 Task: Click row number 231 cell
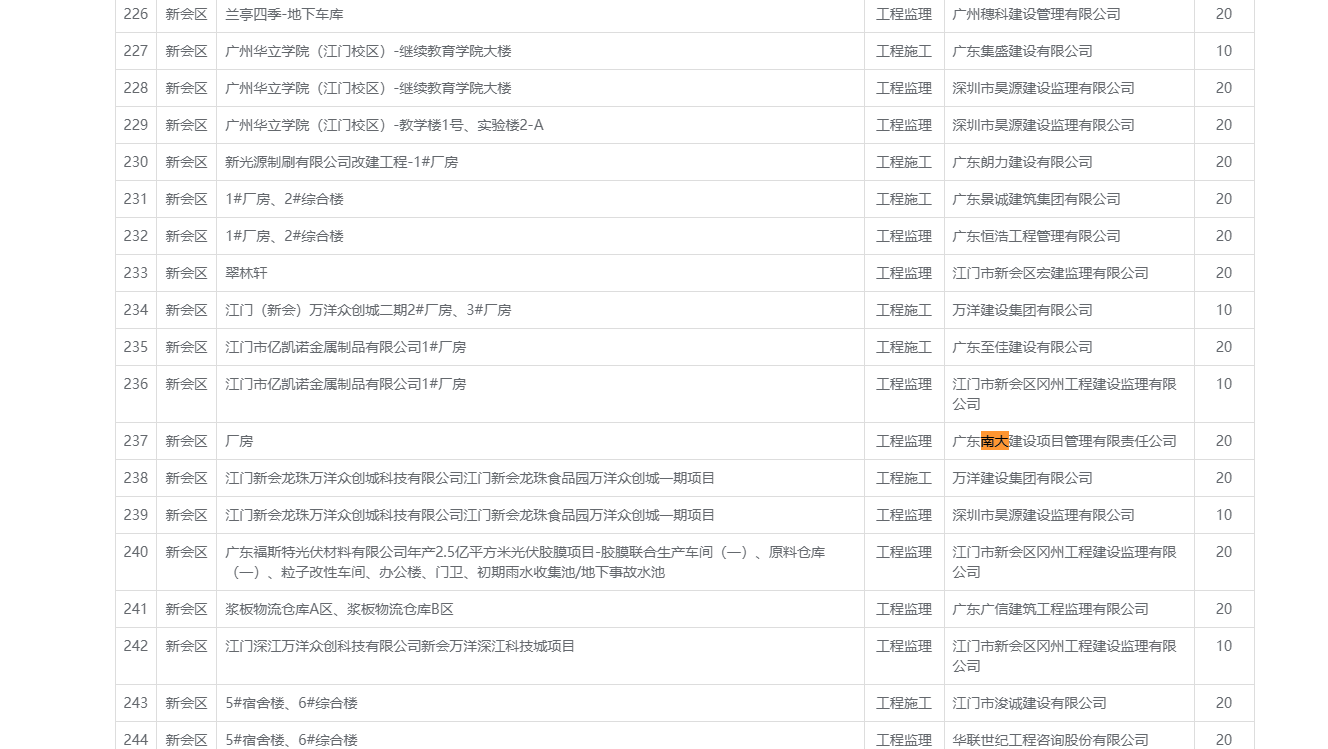click(136, 199)
